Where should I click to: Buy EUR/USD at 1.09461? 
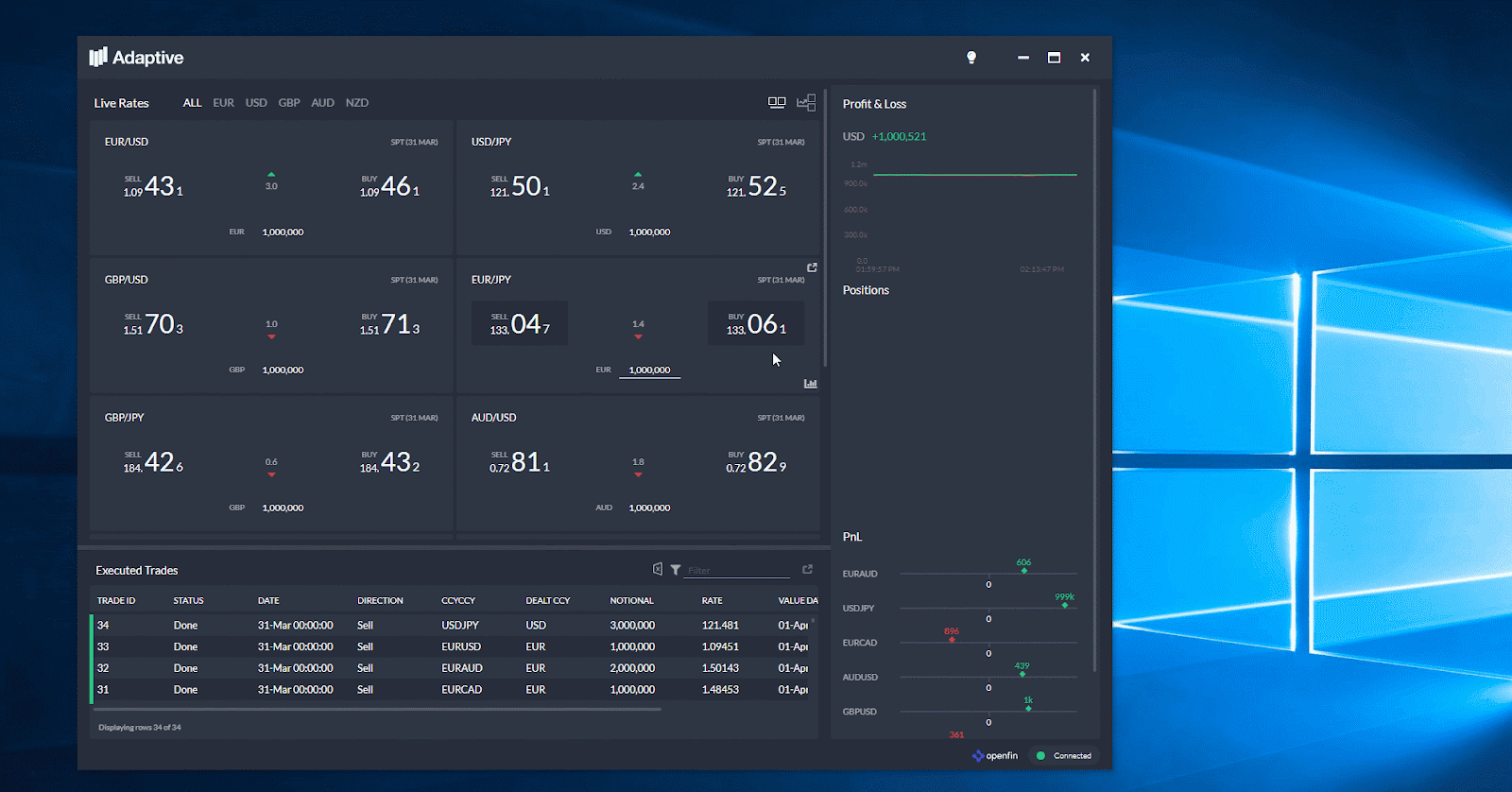click(389, 186)
